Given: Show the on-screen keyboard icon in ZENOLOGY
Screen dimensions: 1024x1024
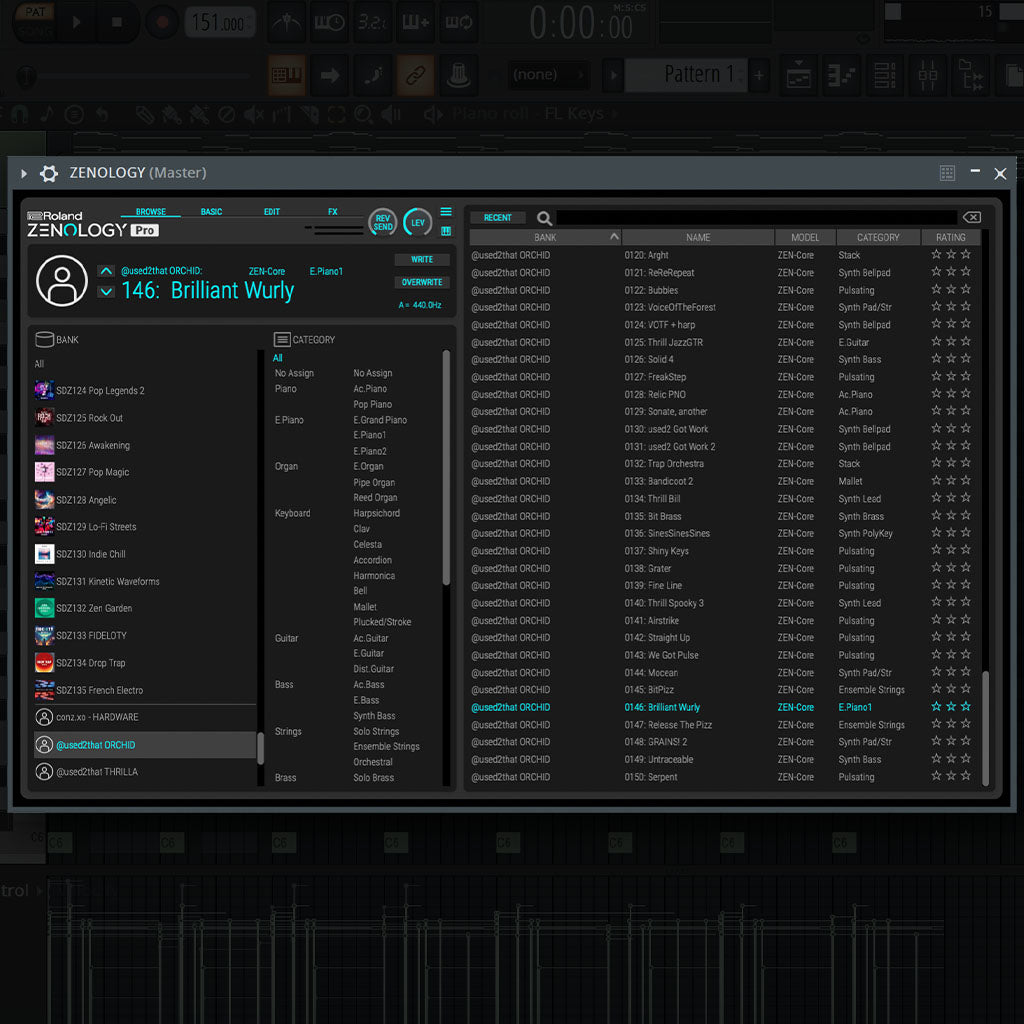Looking at the screenshot, I should (446, 231).
